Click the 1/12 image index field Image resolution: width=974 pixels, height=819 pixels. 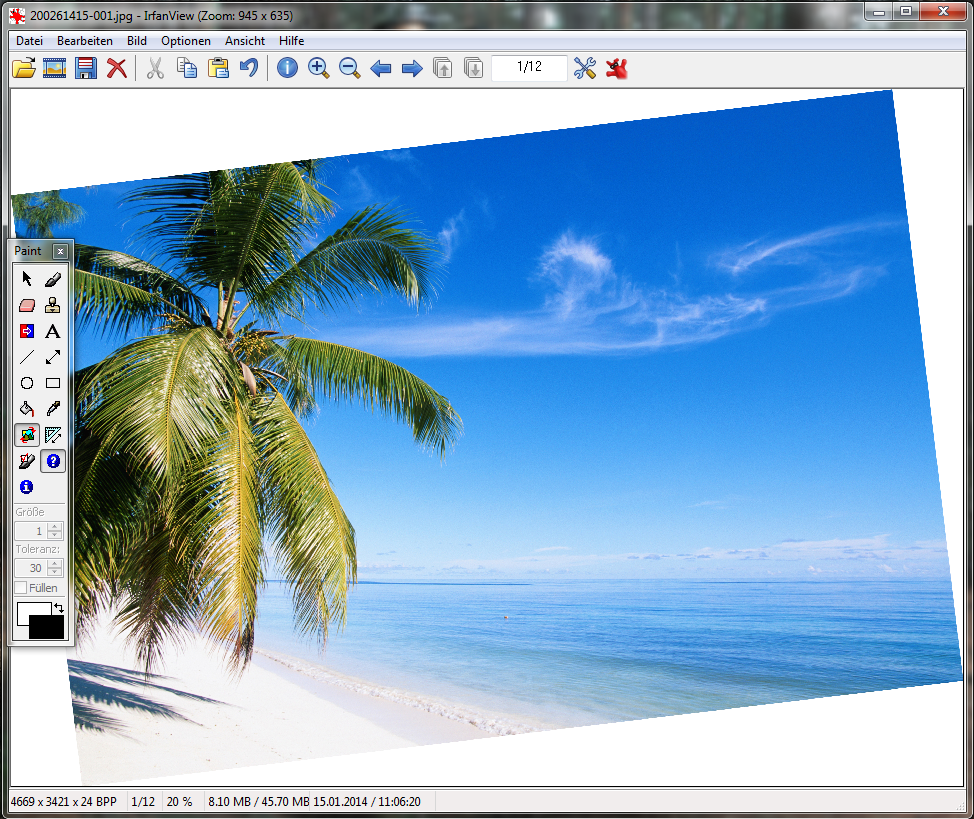(529, 68)
